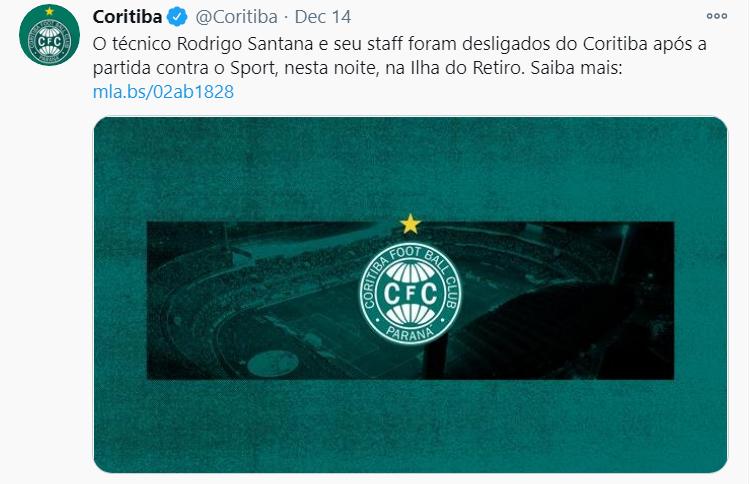The width and height of the screenshot is (751, 484).
Task: Click the PARANÁ text on the crest
Action: 410,333
